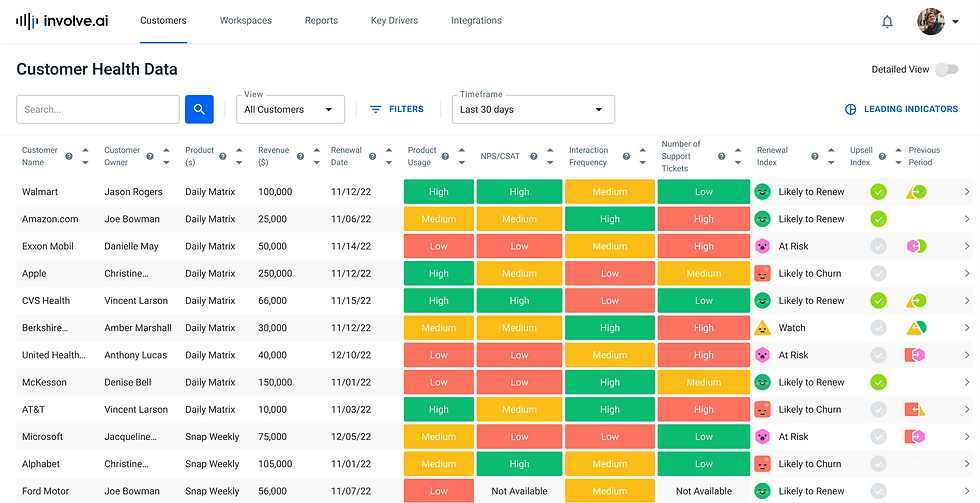Click the Product(s) help icon
This screenshot has width=980, height=503.
click(x=223, y=156)
